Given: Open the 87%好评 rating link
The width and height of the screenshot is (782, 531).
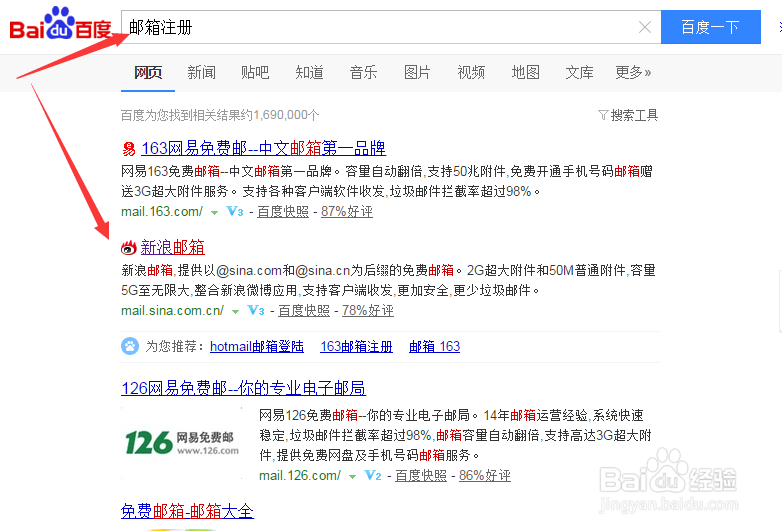Looking at the screenshot, I should pyautogui.click(x=347, y=211).
